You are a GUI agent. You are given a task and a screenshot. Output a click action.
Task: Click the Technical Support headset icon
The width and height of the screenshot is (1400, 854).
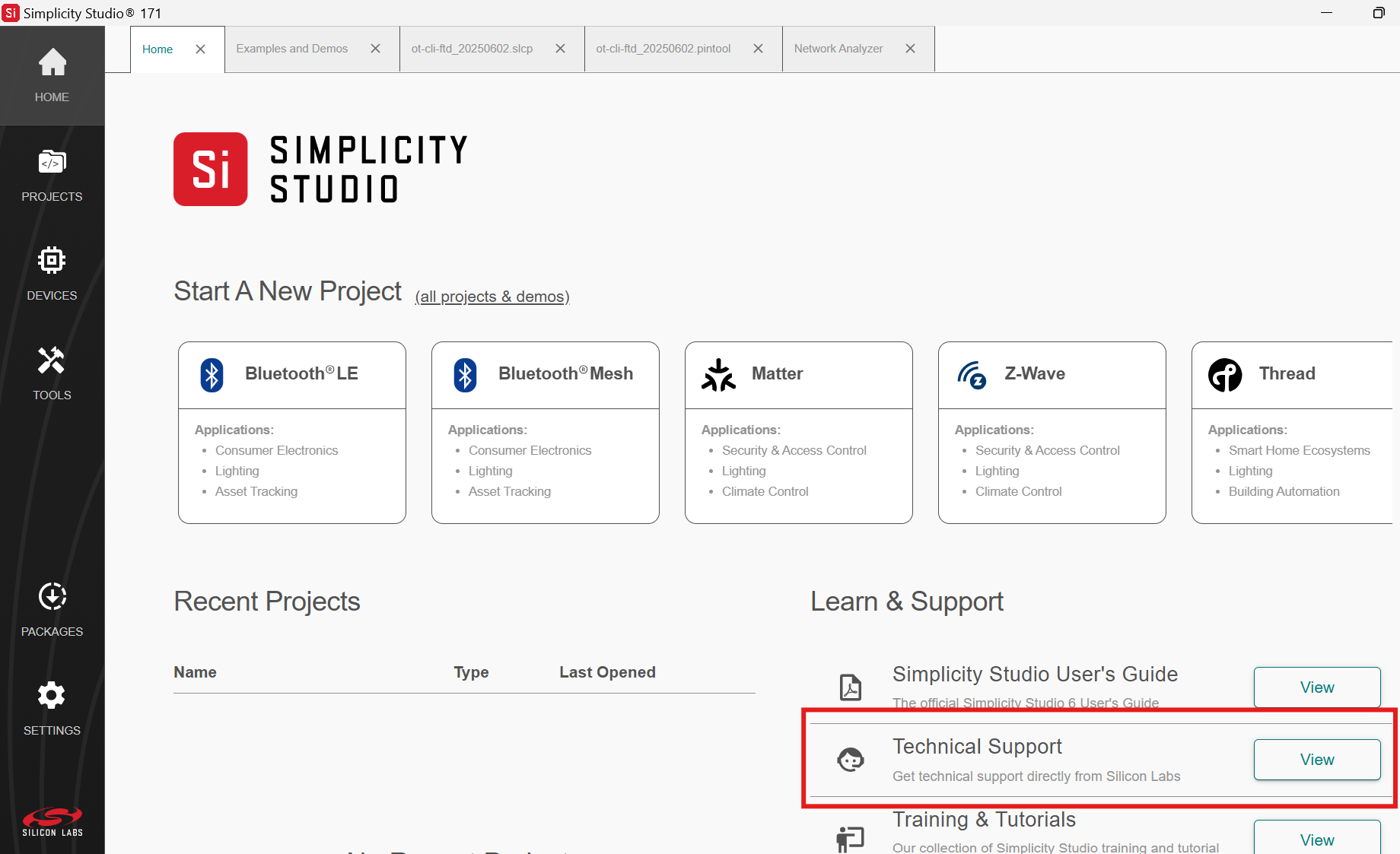pyautogui.click(x=850, y=760)
